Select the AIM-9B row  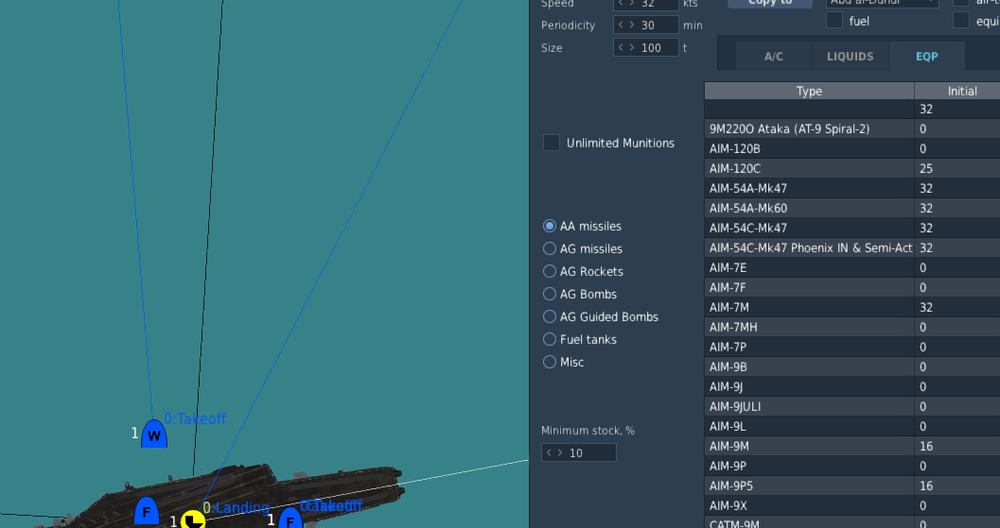[852, 367]
